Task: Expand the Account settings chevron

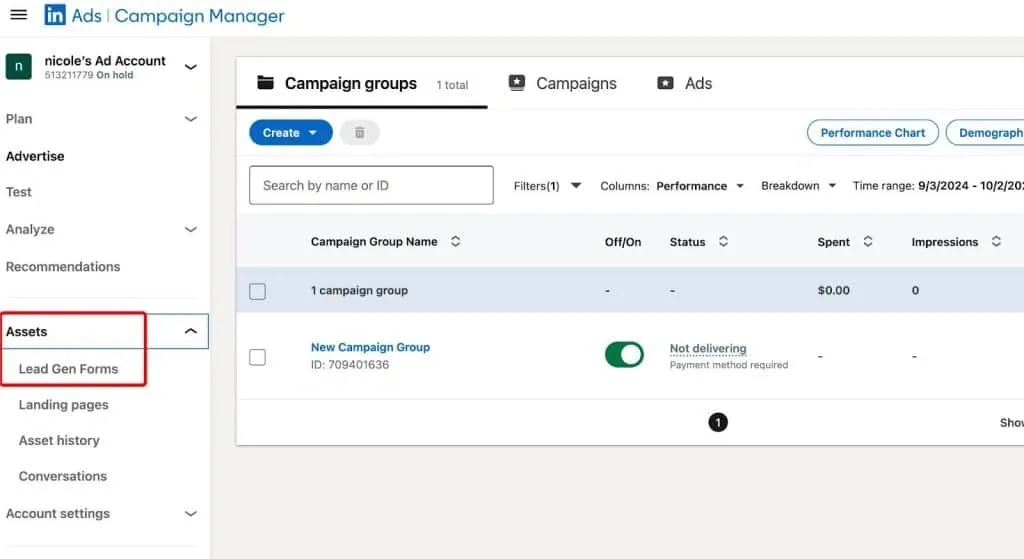Action: pyautogui.click(x=191, y=513)
